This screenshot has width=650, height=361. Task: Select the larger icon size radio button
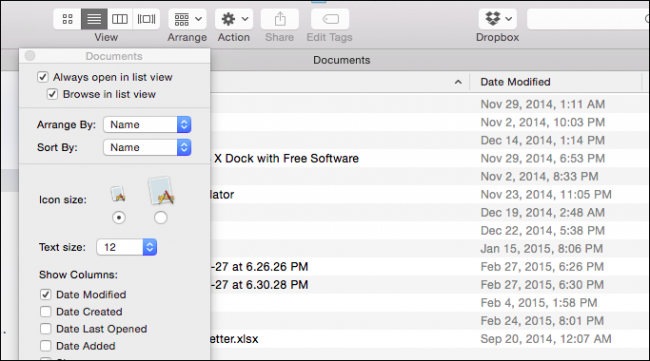pyautogui.click(x=160, y=218)
